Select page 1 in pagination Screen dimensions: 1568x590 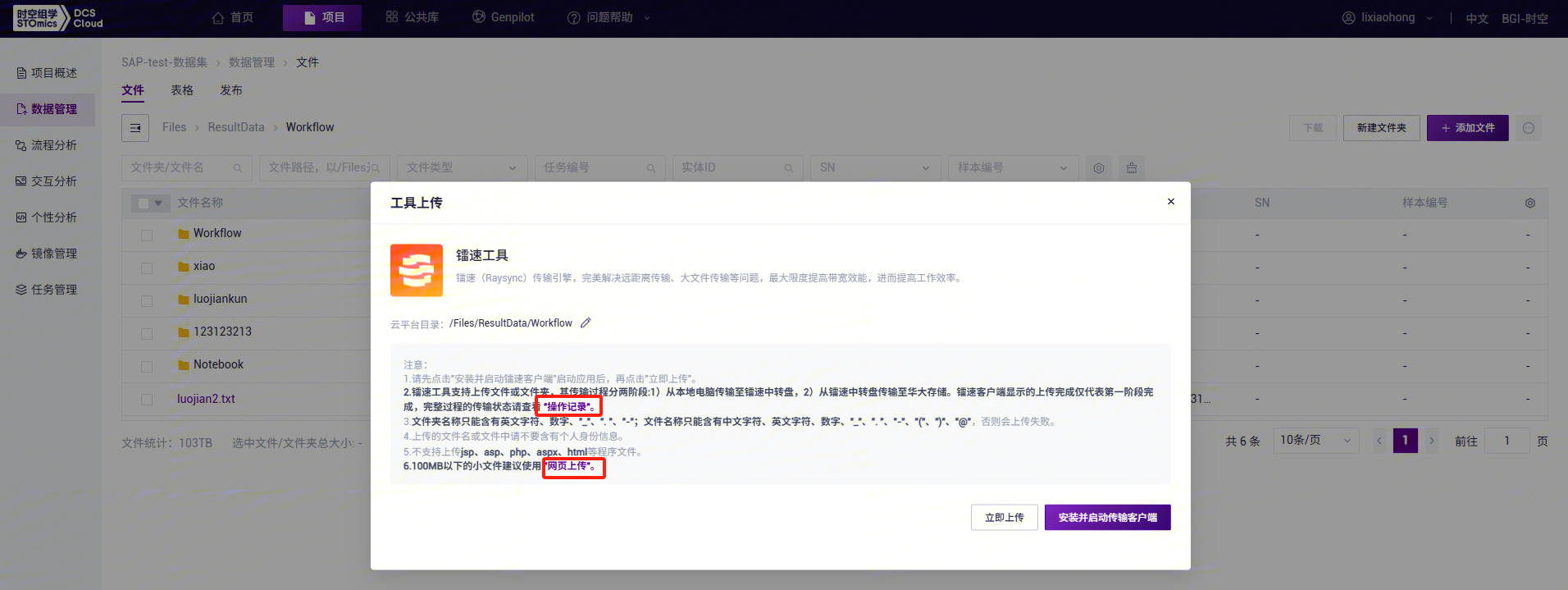[x=1406, y=441]
